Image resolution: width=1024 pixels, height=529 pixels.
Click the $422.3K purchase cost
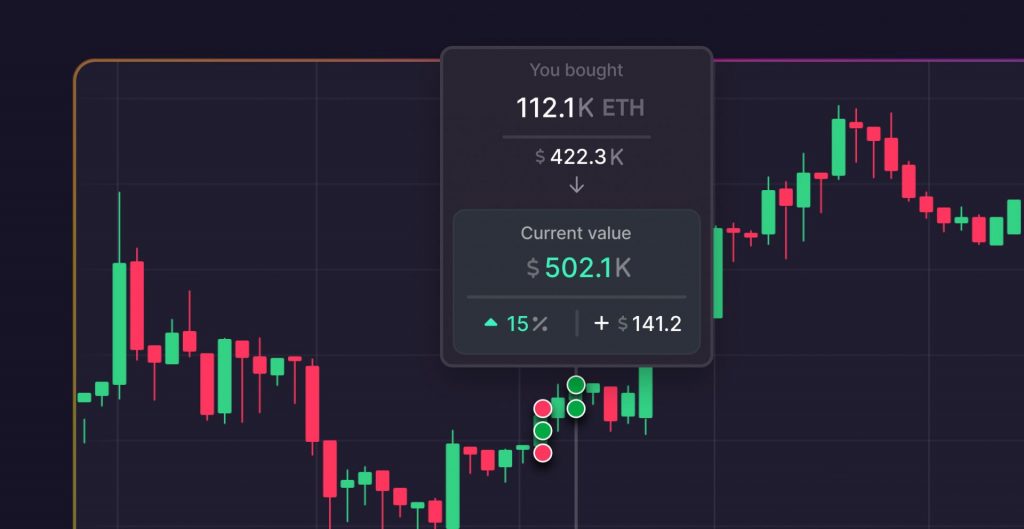tap(579, 156)
